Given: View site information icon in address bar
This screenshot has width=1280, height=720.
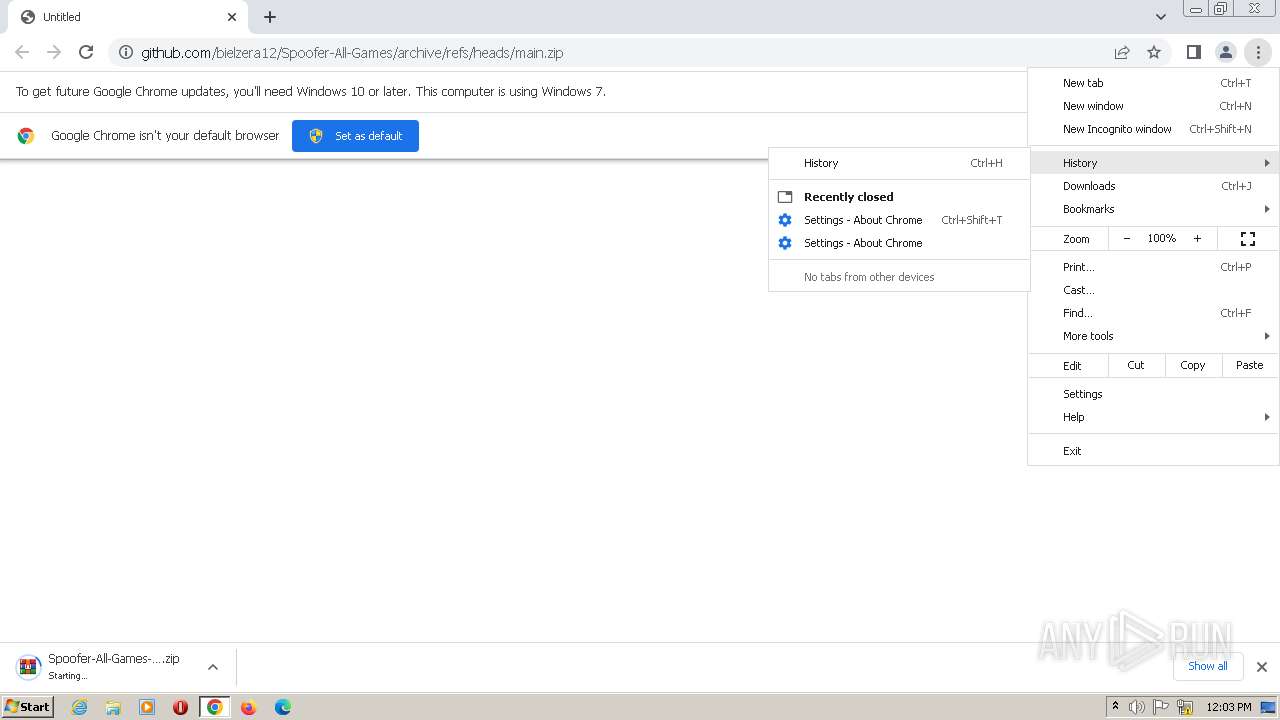Looking at the screenshot, I should pos(126,52).
